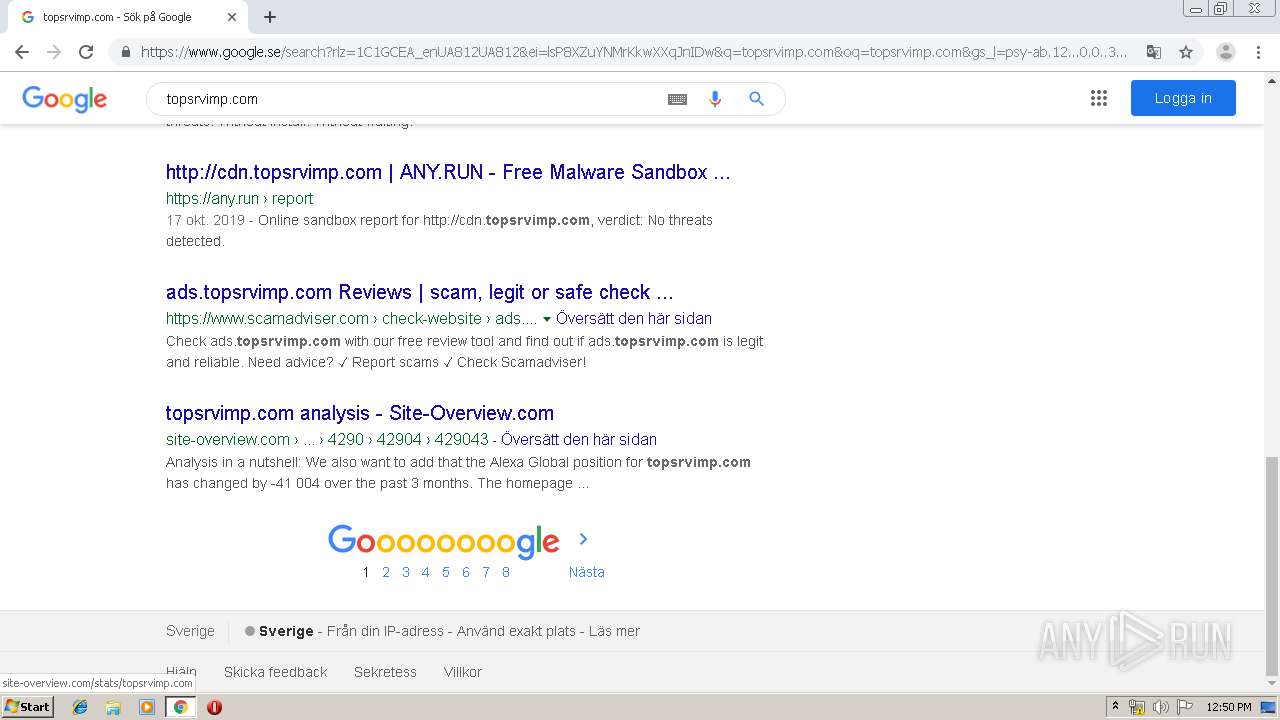This screenshot has width=1280, height=720.
Task: Go back with the browser back arrow
Action: click(22, 52)
